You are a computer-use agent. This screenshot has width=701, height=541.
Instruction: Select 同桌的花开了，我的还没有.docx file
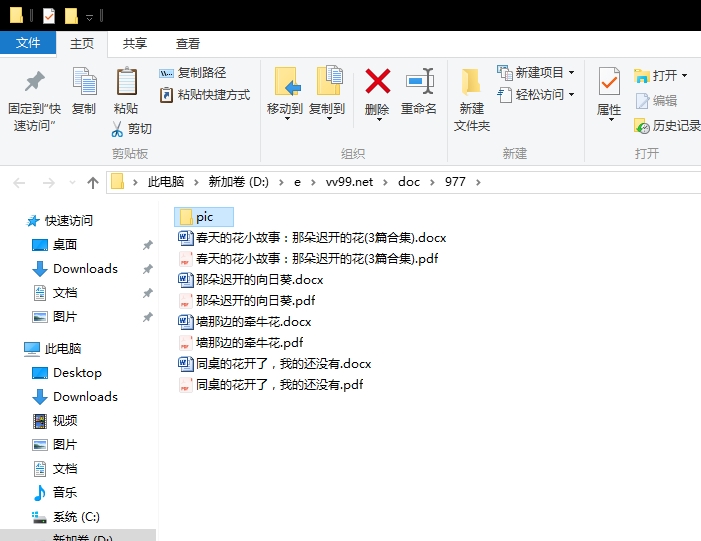click(x=274, y=363)
